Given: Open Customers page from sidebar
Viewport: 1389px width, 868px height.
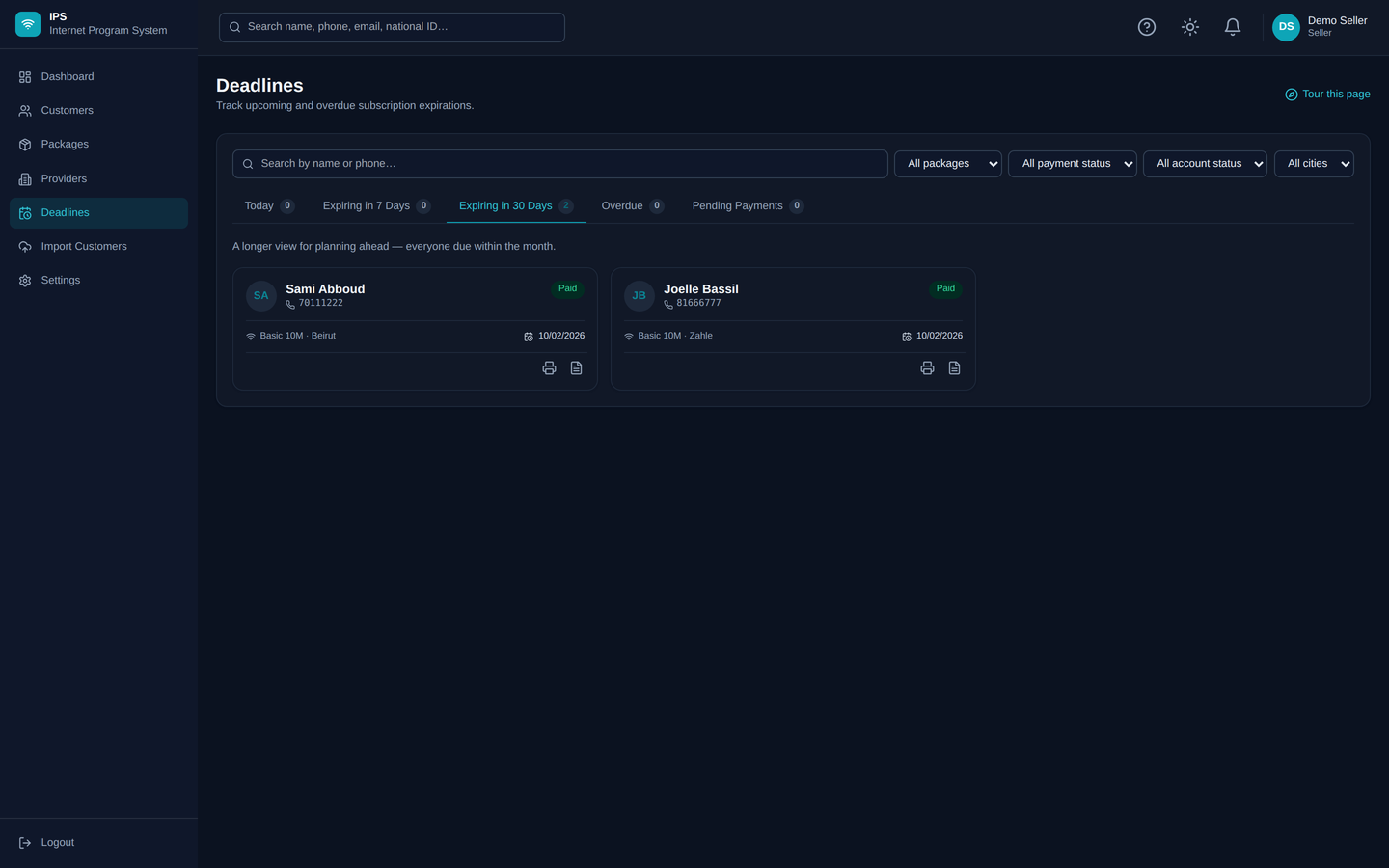Looking at the screenshot, I should 98,111.
